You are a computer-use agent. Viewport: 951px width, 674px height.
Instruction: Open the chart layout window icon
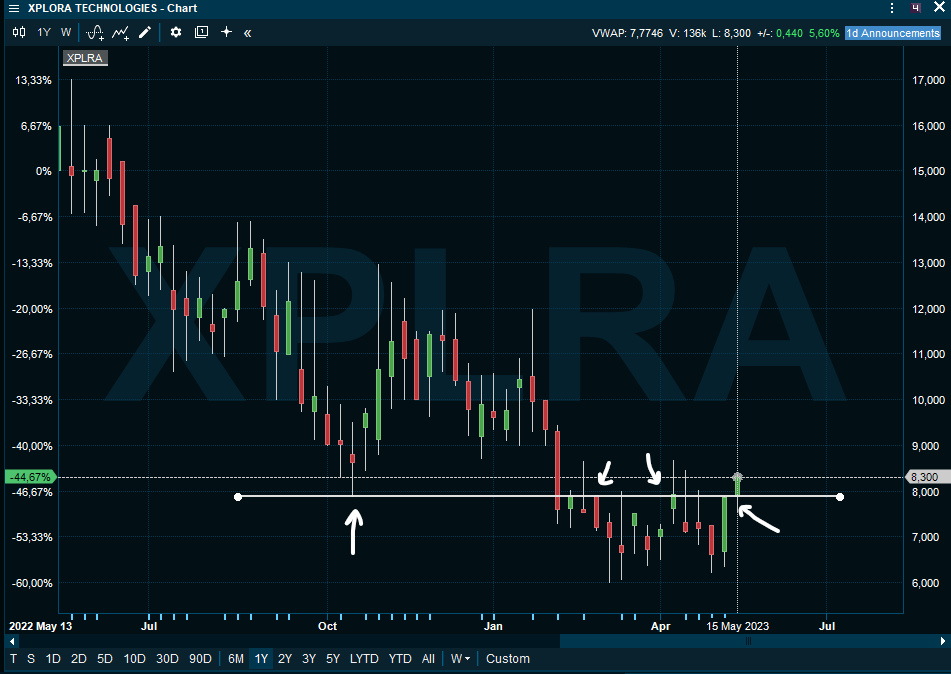point(201,32)
